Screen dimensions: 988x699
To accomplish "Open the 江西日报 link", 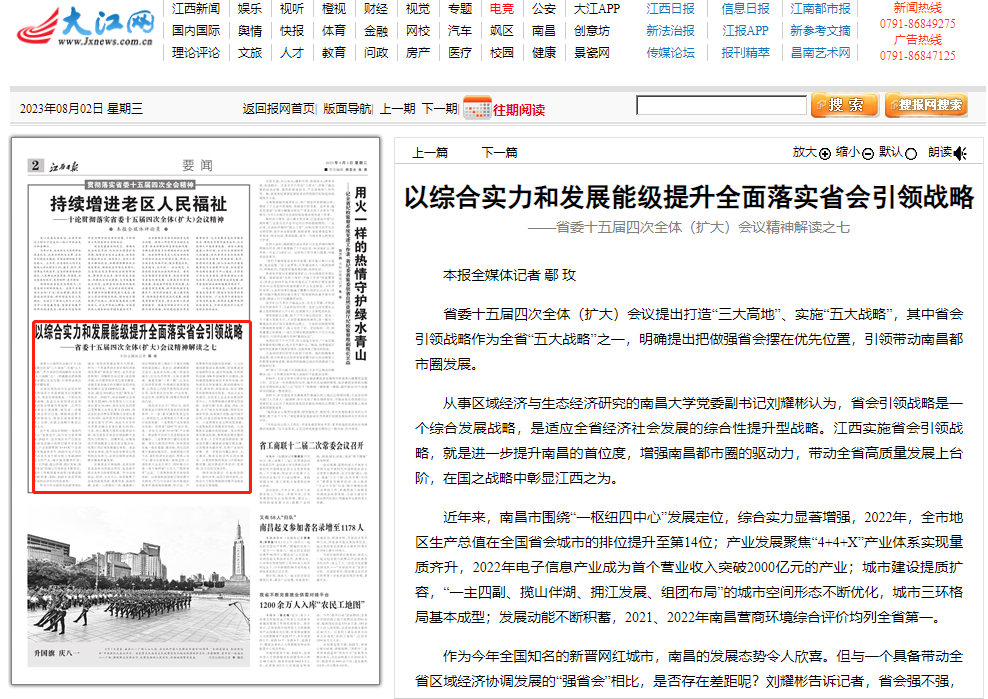I will pyautogui.click(x=670, y=8).
